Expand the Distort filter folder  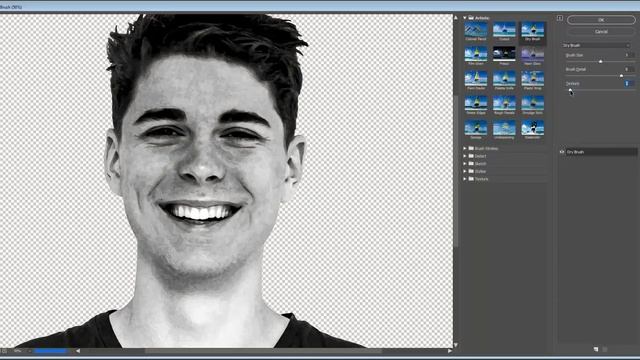coord(464,156)
